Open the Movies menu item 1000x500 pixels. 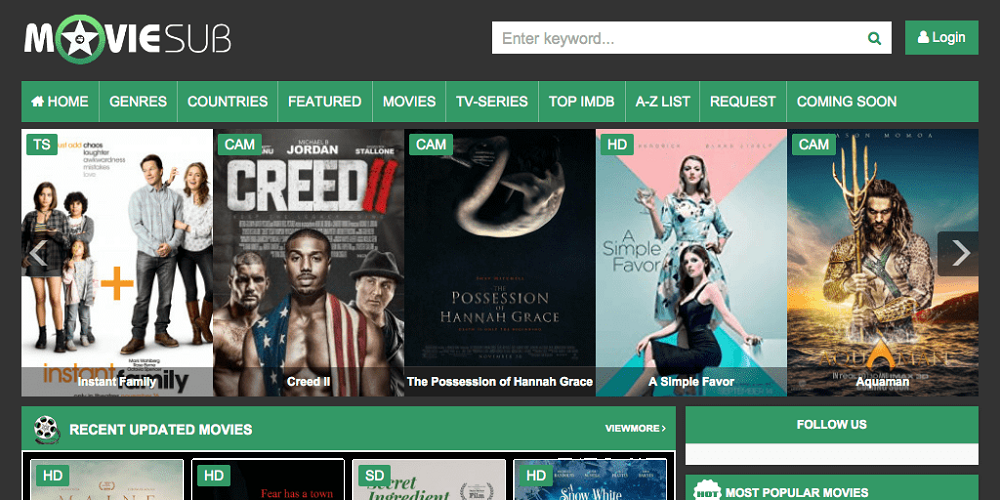point(409,101)
